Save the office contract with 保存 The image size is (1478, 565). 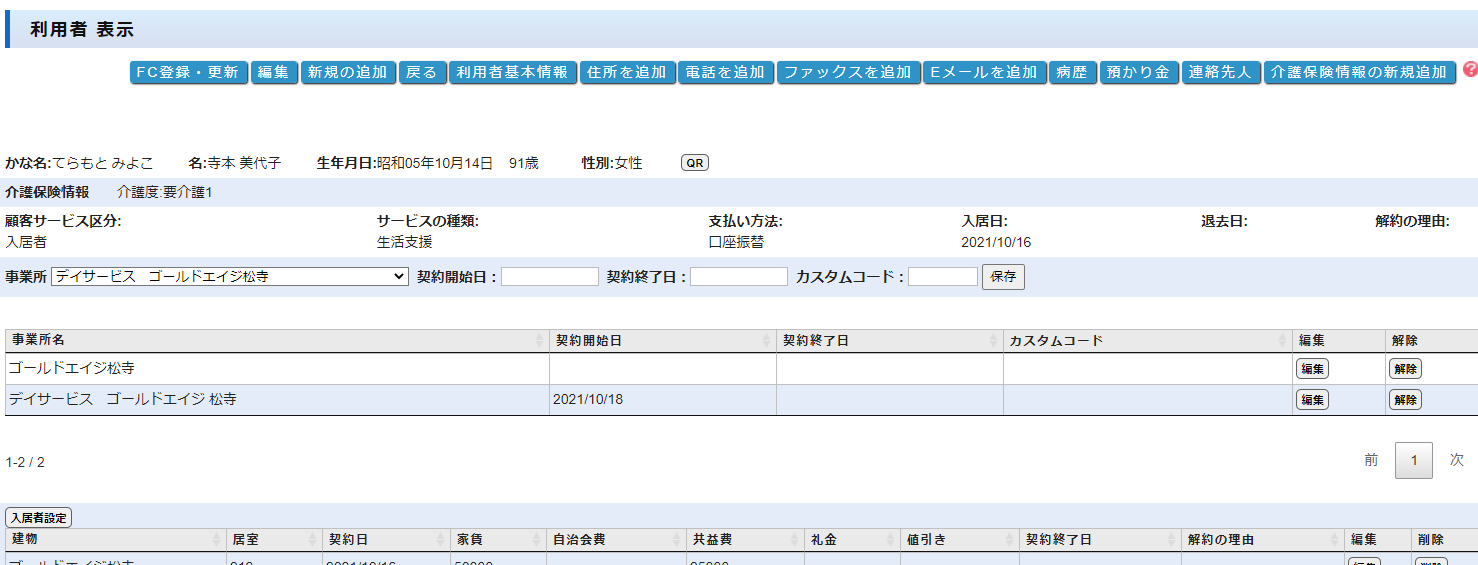[x=1003, y=277]
